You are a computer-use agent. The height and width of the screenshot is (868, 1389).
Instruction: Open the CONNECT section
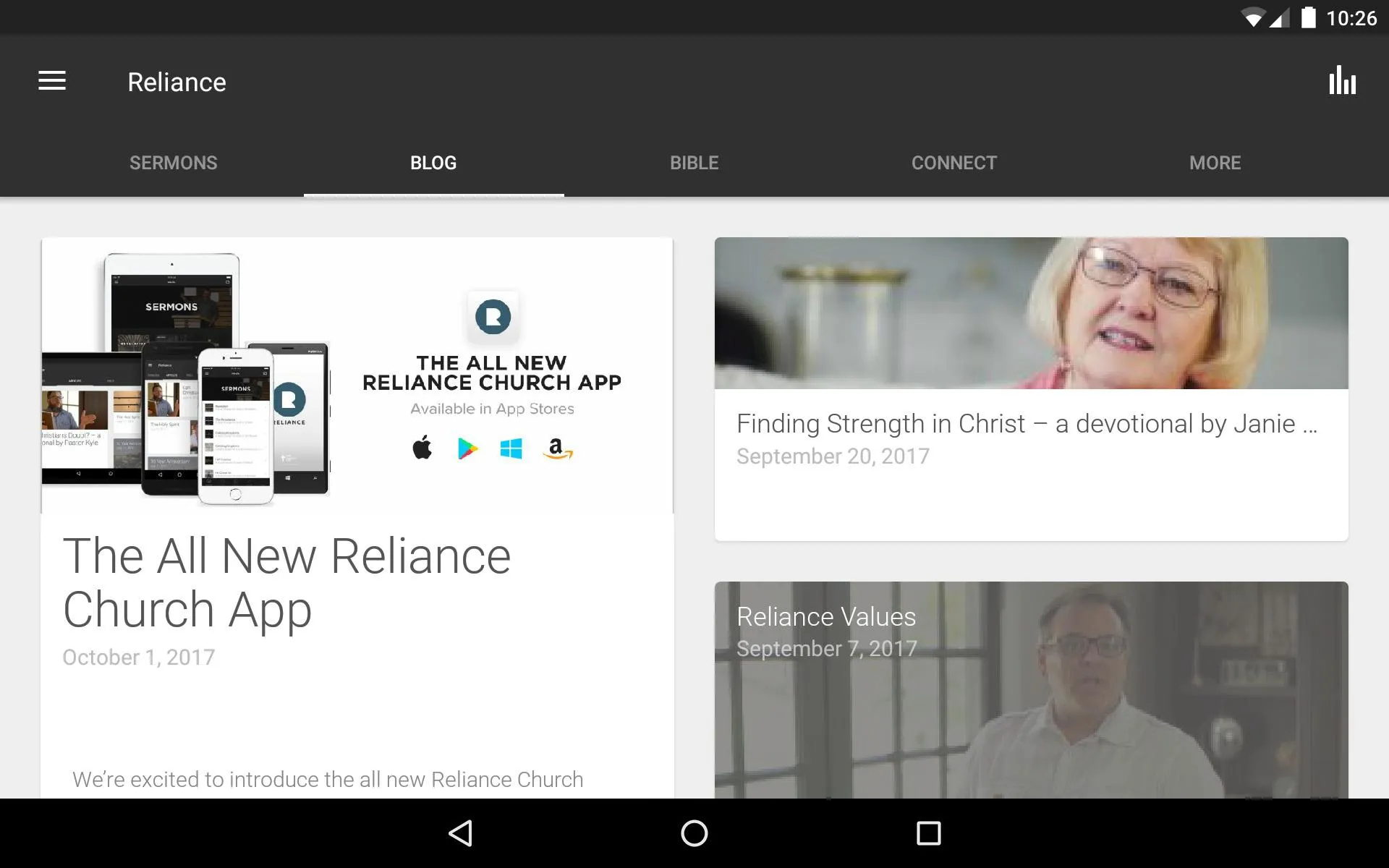[x=953, y=162]
